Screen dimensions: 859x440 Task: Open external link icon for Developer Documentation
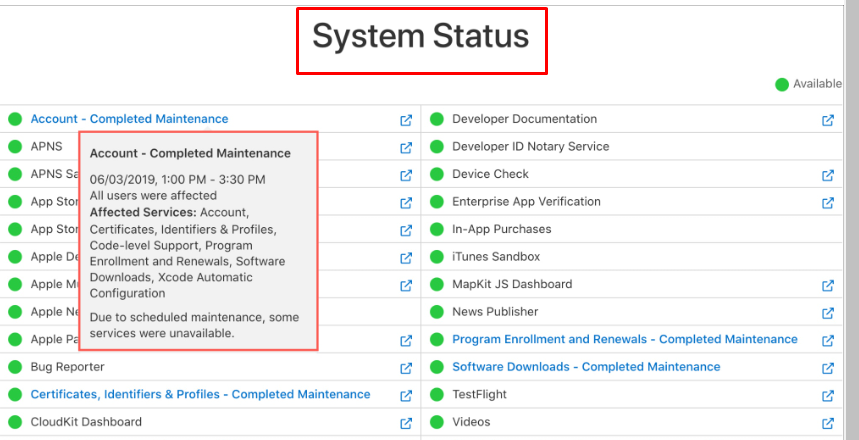828,120
